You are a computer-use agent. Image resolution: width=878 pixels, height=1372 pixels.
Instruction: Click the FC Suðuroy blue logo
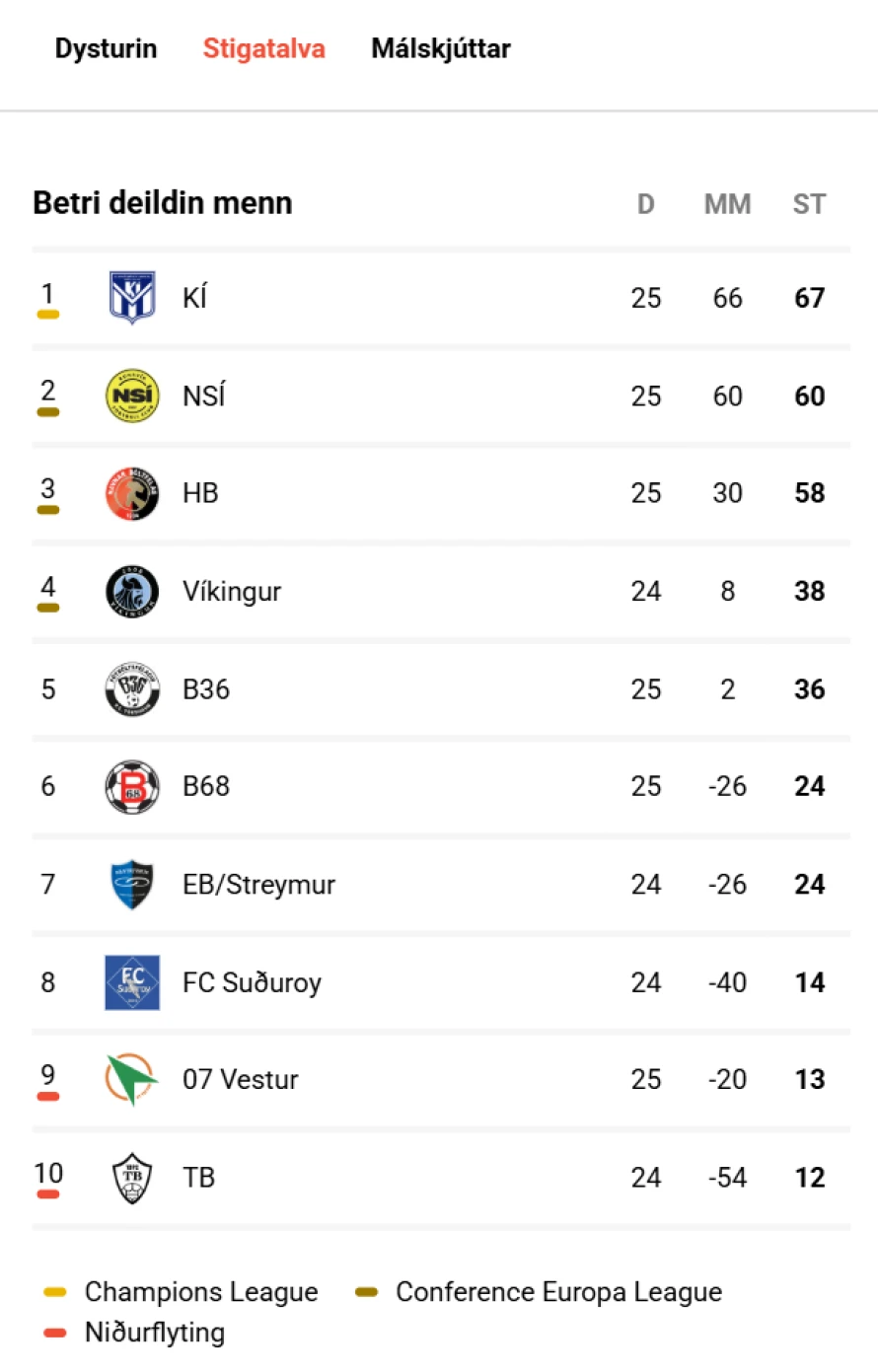[x=132, y=982]
